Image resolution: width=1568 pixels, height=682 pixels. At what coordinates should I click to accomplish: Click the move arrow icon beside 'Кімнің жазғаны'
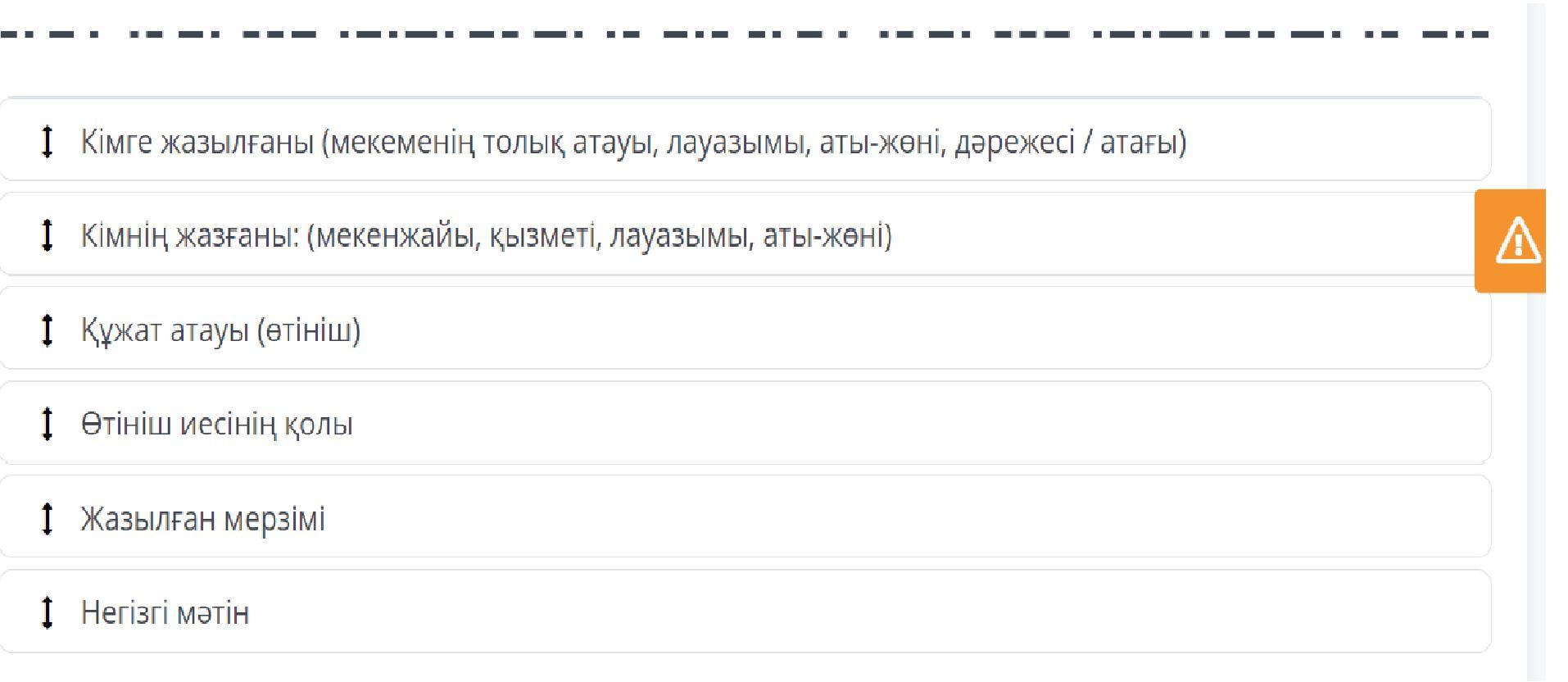47,236
